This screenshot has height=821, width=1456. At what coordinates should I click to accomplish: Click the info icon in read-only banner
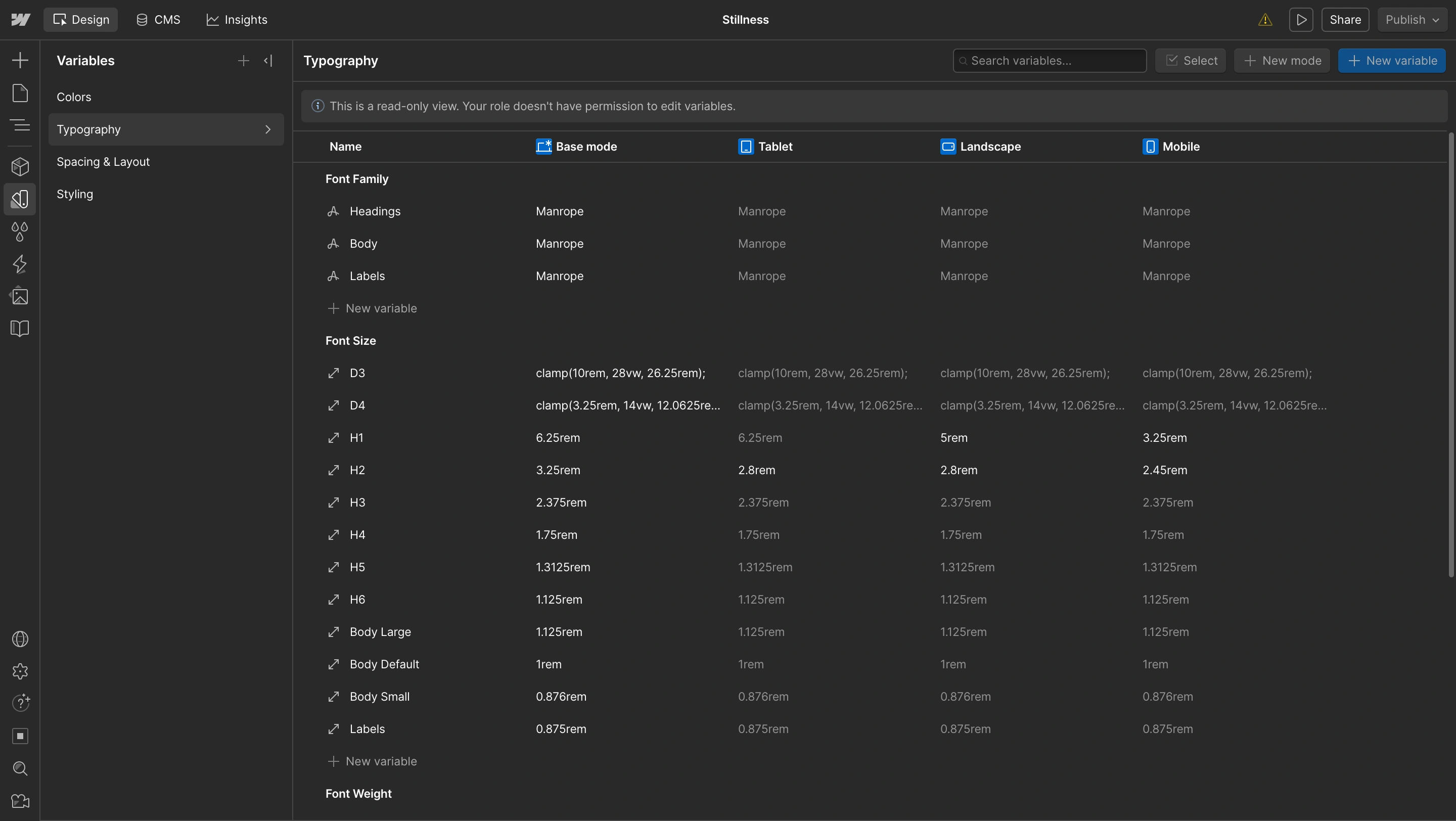[x=317, y=106]
